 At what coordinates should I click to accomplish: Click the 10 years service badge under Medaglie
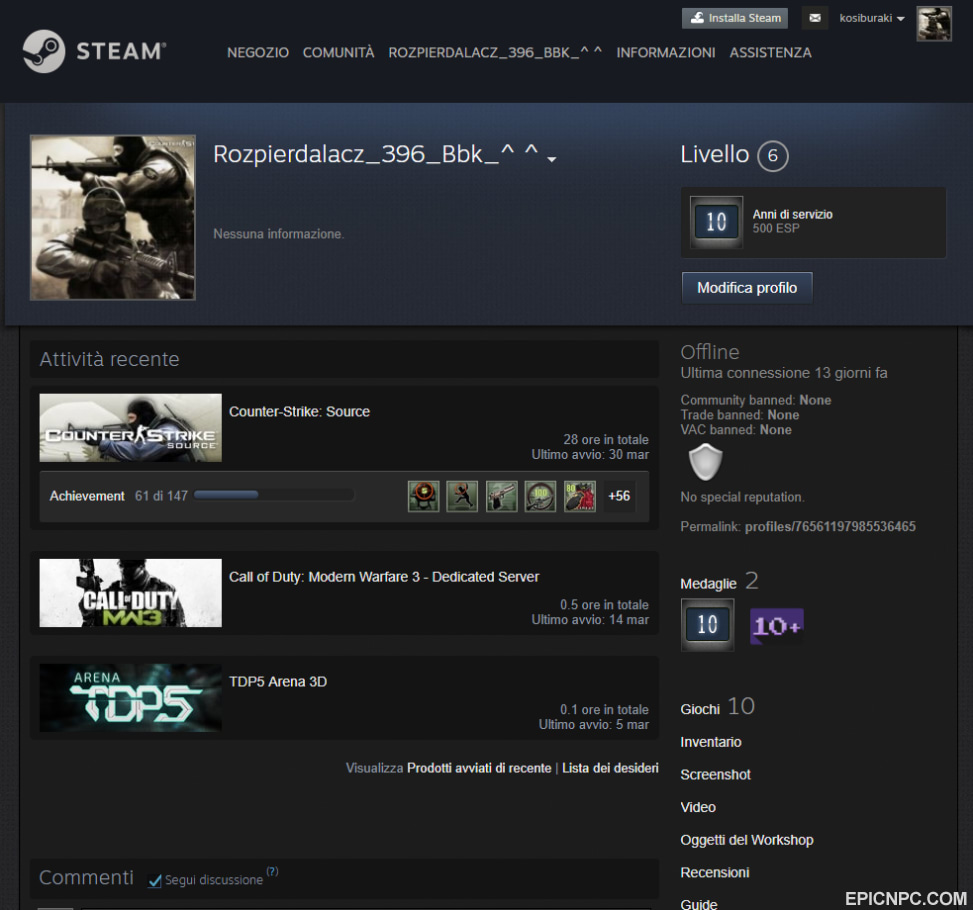point(707,625)
